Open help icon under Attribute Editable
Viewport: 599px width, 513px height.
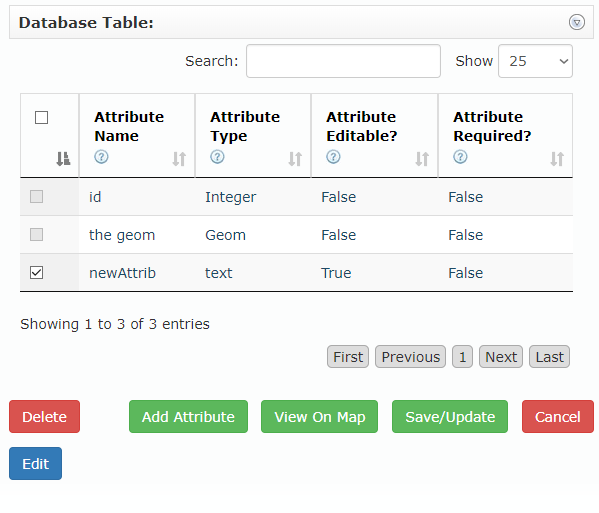[x=333, y=157]
